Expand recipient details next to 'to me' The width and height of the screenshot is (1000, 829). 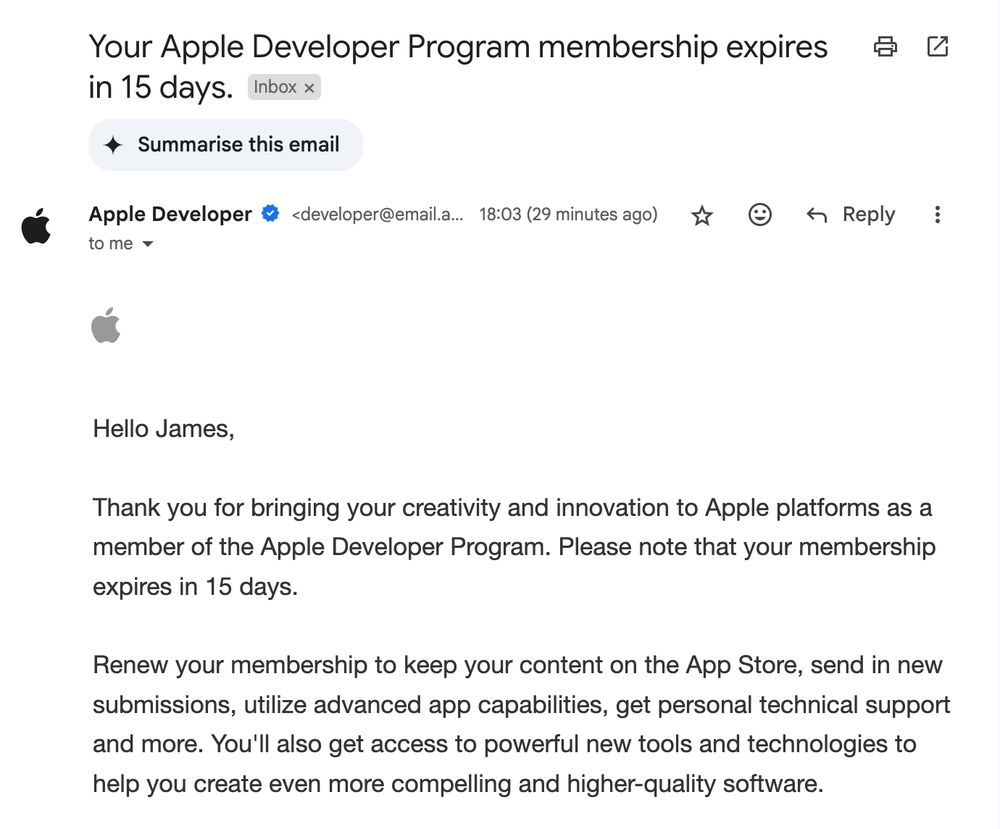tap(147, 244)
